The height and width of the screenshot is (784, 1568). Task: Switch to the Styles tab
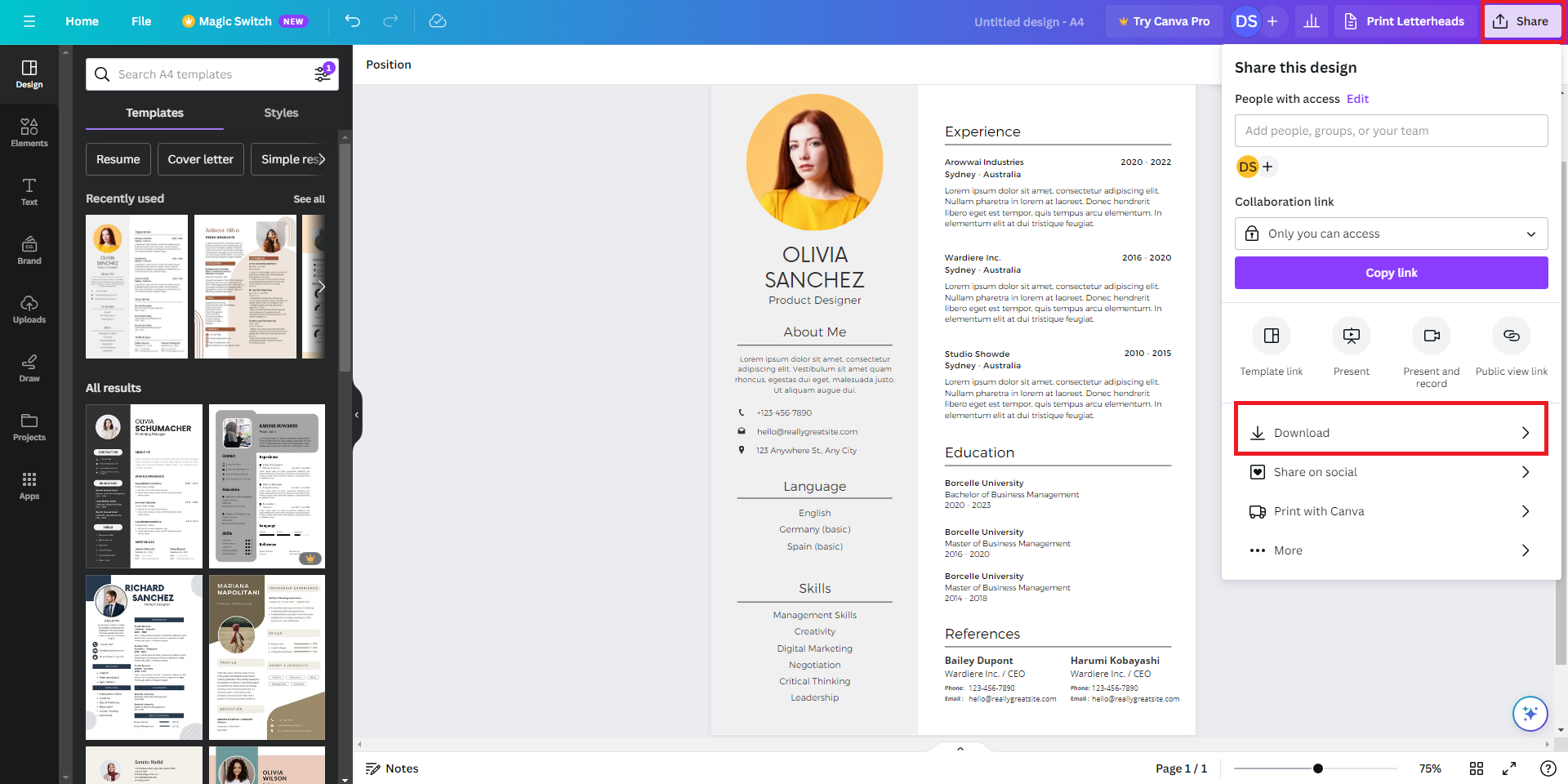click(x=281, y=113)
